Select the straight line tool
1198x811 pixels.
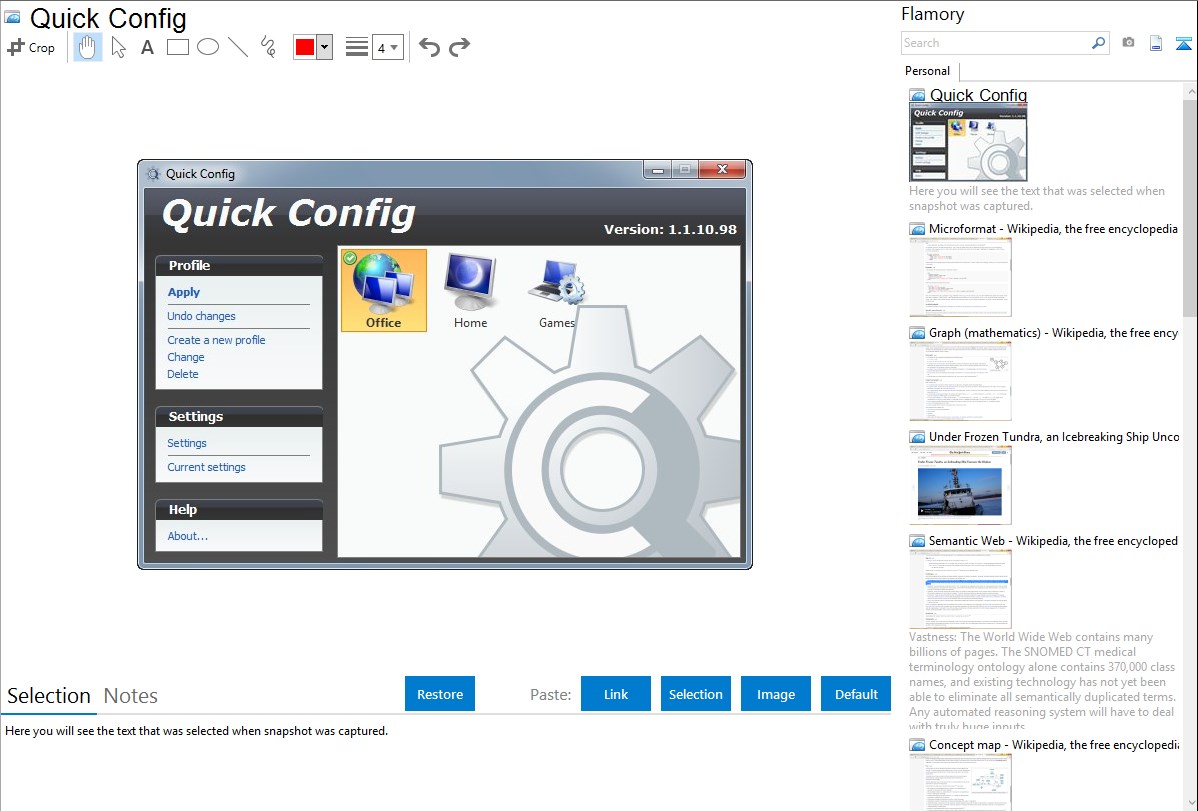tap(238, 47)
